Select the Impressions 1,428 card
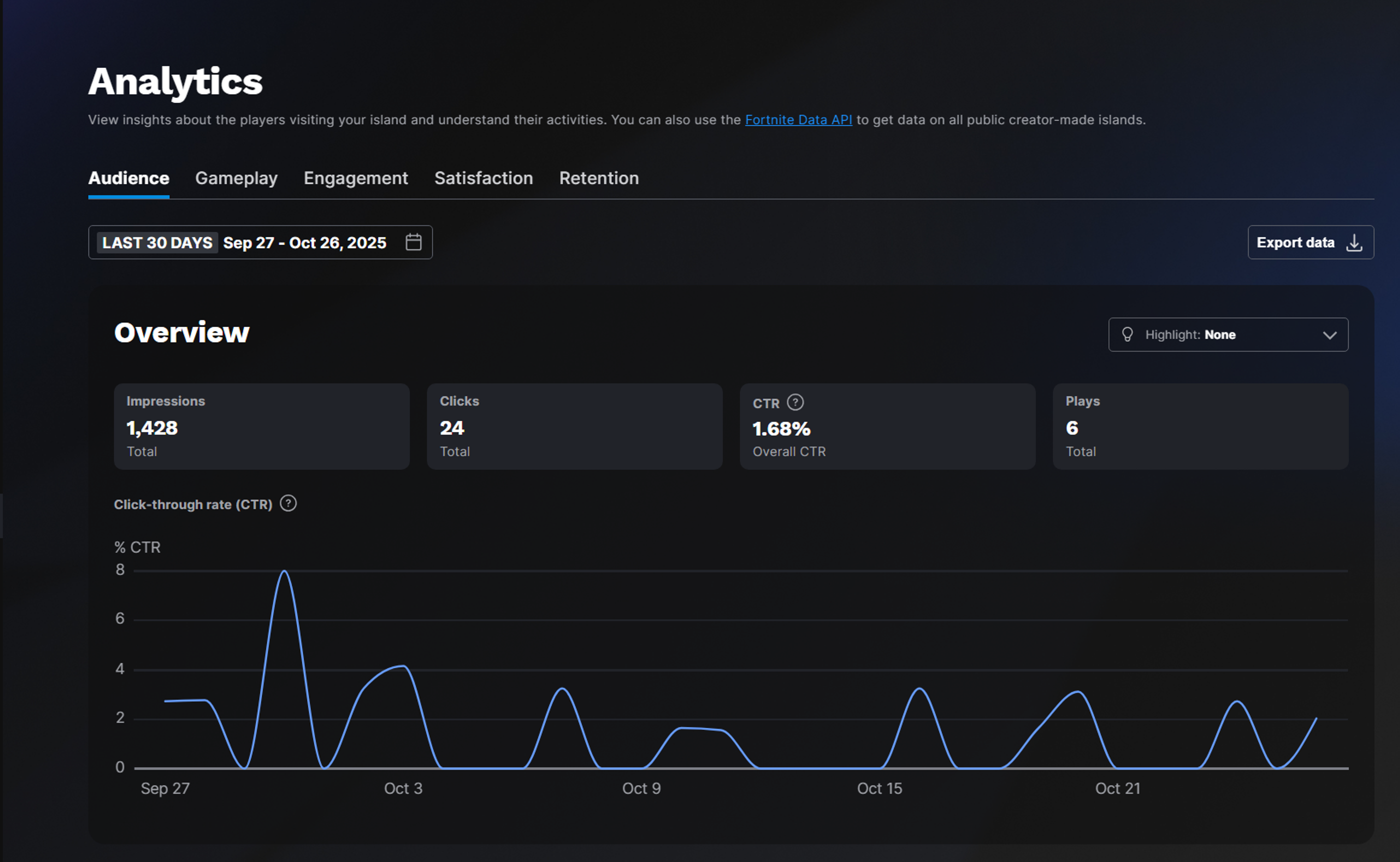The height and width of the screenshot is (862, 1400). [261, 426]
